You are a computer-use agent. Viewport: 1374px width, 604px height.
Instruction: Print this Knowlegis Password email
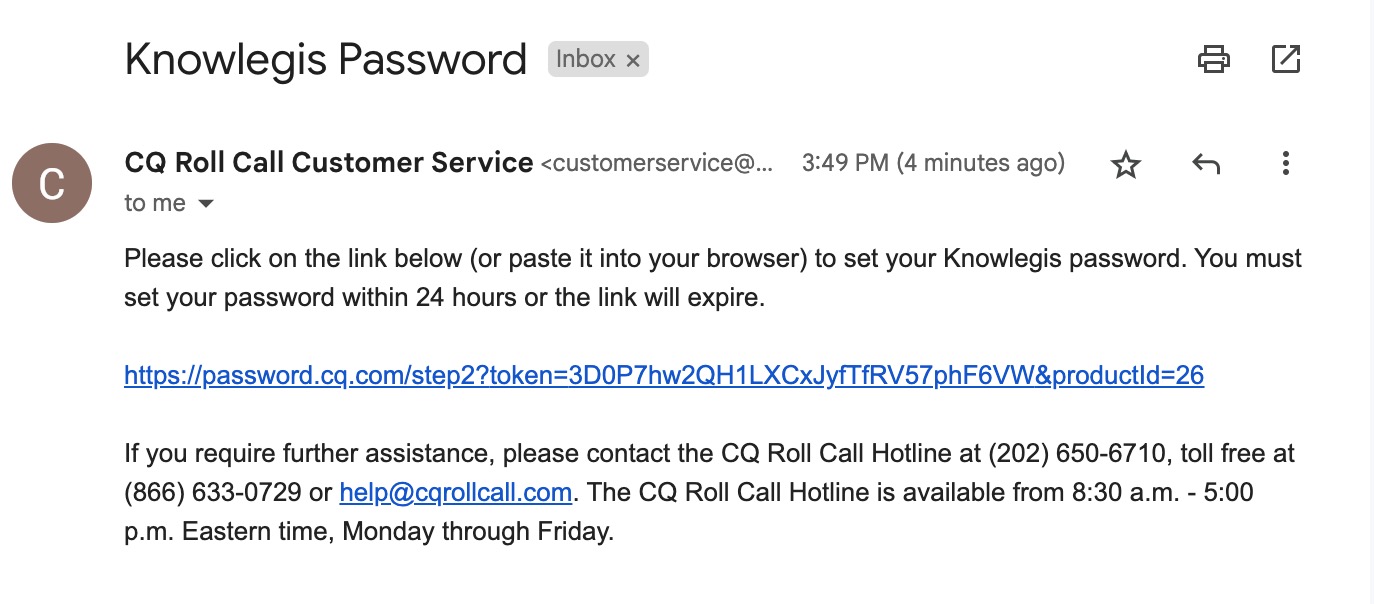[1213, 60]
